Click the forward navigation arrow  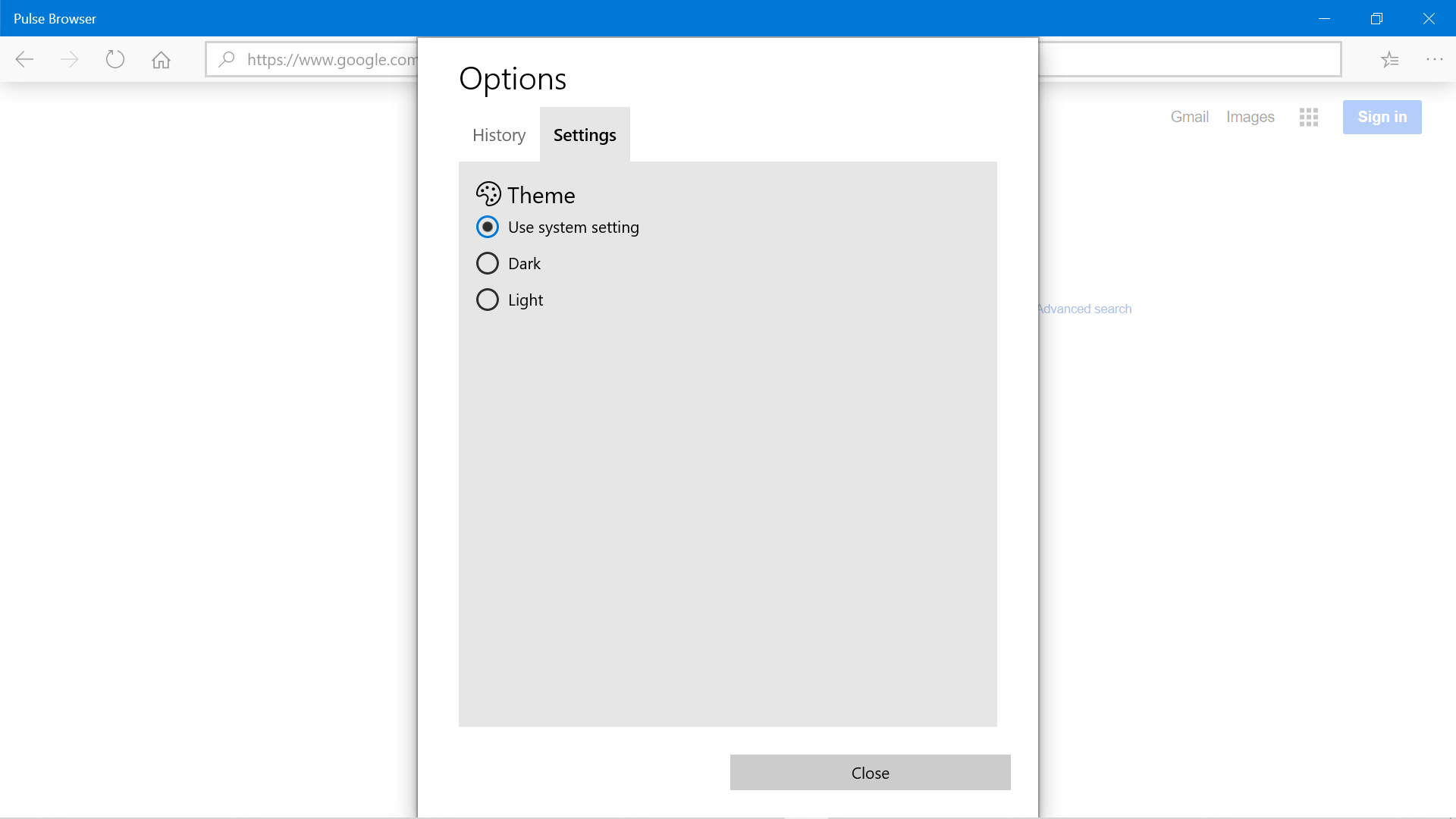click(69, 59)
